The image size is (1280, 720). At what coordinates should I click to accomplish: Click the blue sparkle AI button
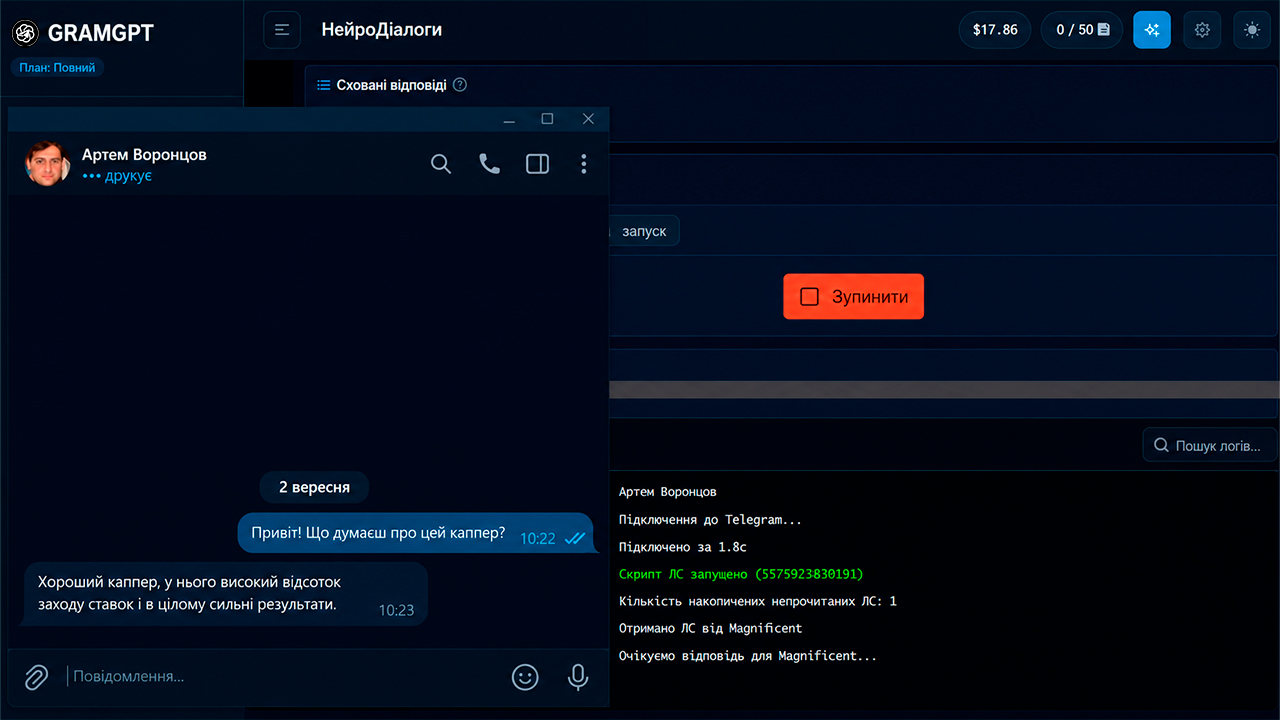tap(1152, 30)
